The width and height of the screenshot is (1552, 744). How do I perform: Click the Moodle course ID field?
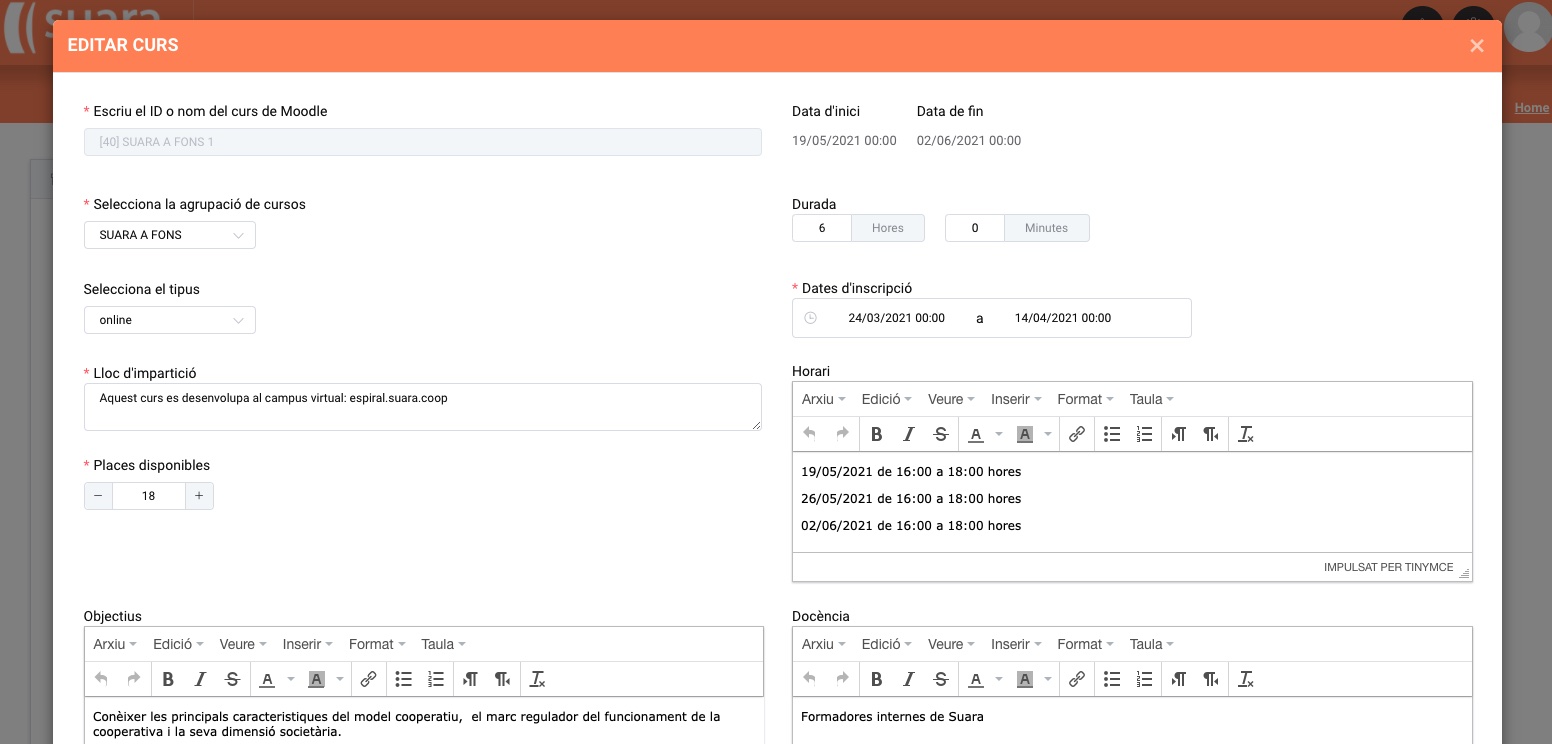(423, 142)
